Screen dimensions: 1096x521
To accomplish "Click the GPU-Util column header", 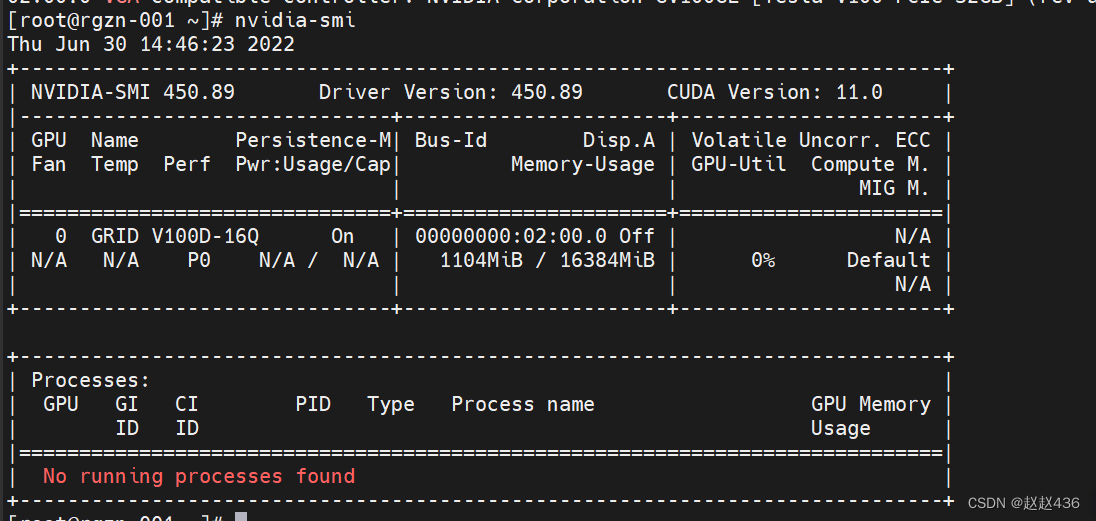I will [x=738, y=164].
